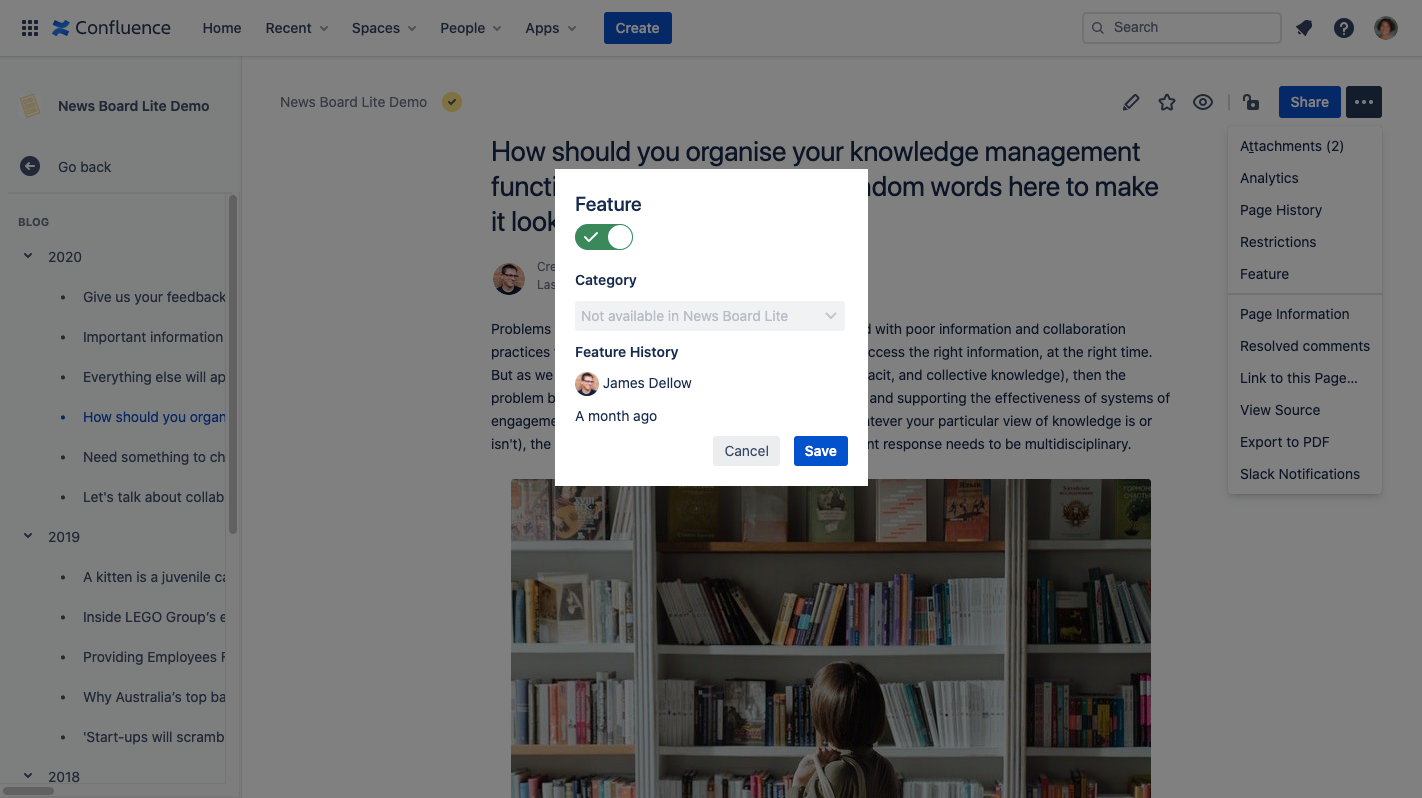
Task: Open 'Important information' blog post
Action: click(x=153, y=337)
